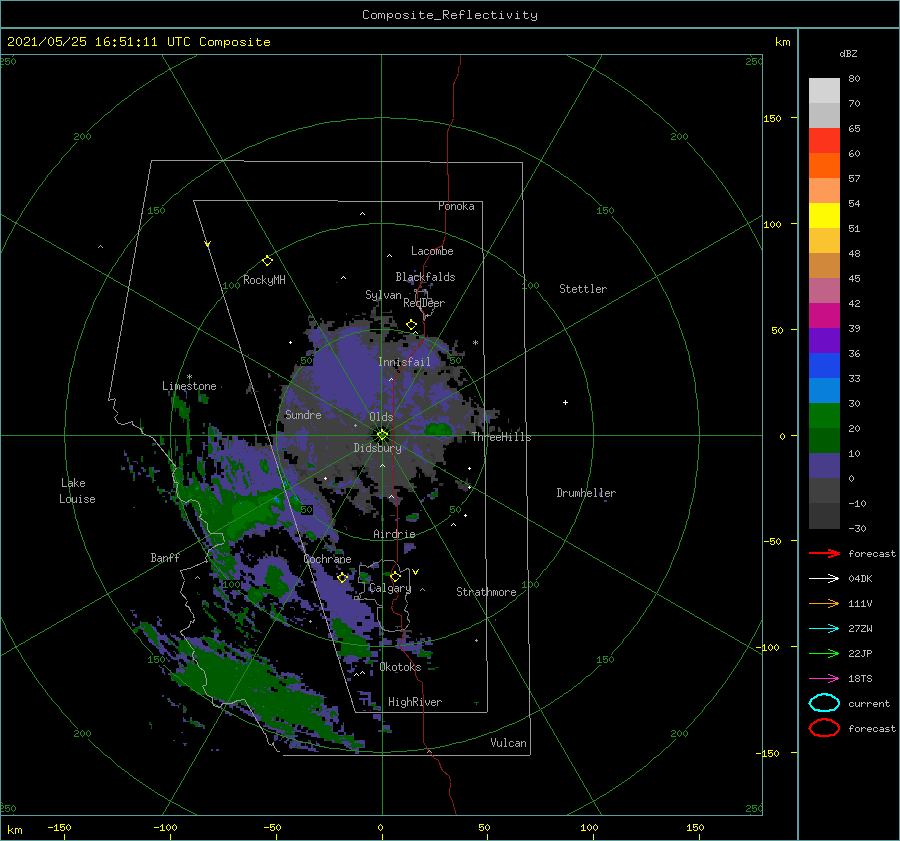
Task: Pick the dark blue 36-33 dBZ swatch
Action: (x=824, y=366)
